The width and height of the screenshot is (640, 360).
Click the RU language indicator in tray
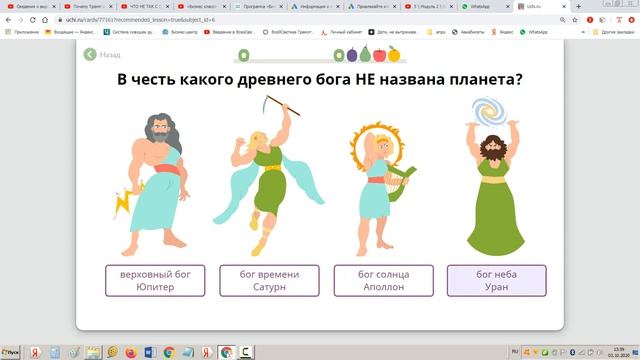click(515, 351)
